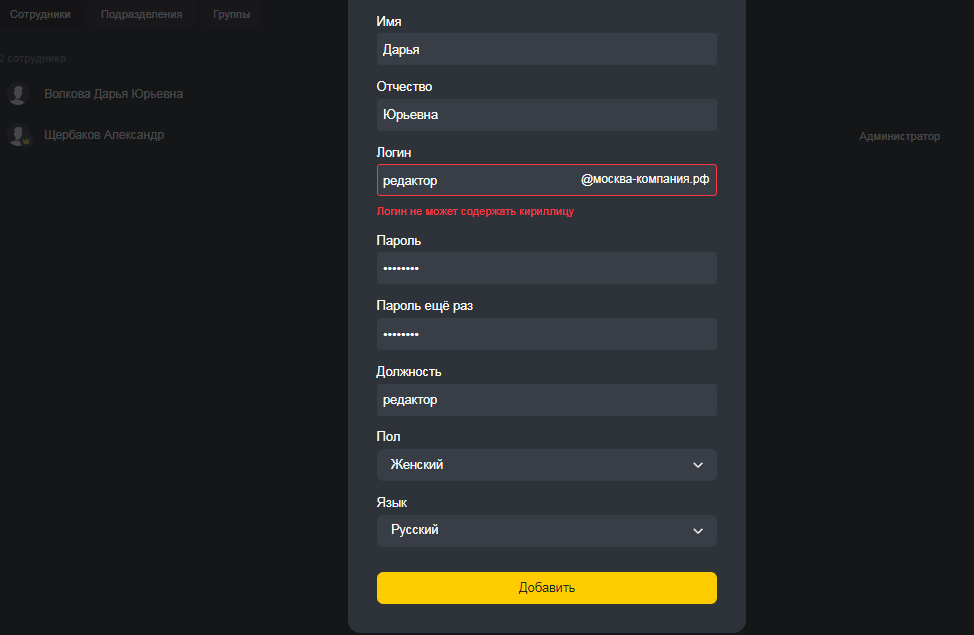Focus the Имя field containing Дарья

[546, 49]
